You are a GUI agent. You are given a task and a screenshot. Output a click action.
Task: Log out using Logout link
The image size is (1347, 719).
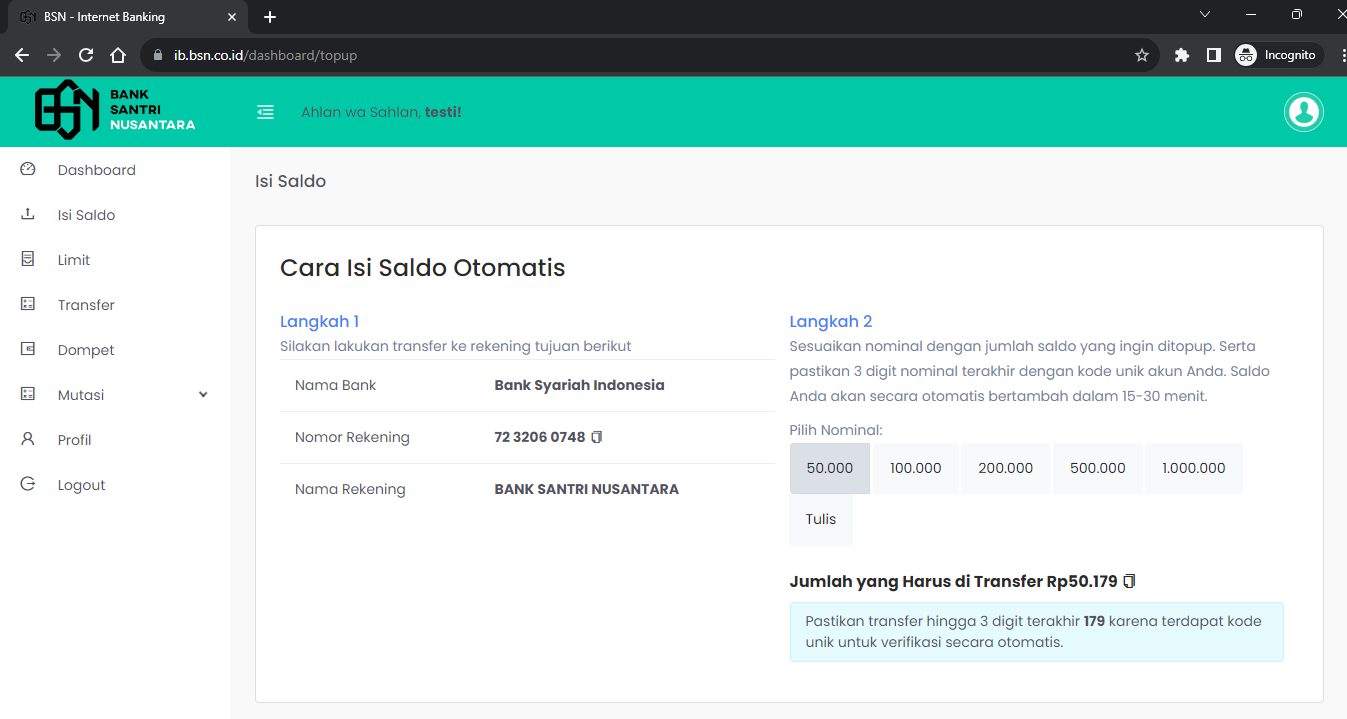coord(81,485)
